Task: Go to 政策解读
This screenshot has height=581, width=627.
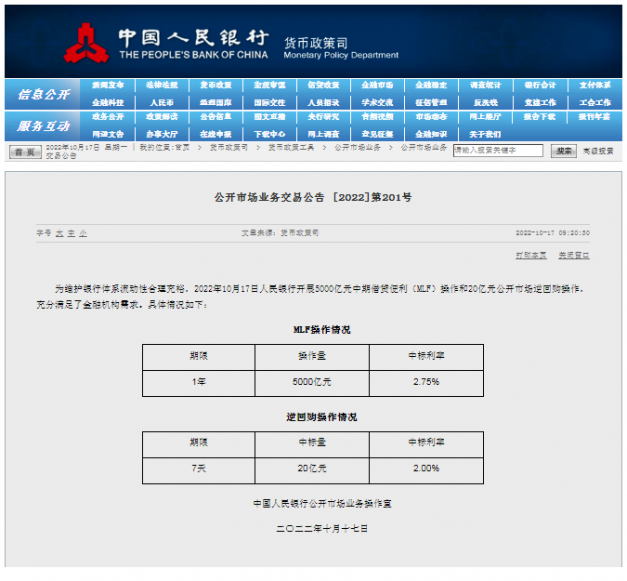Action: (x=162, y=117)
